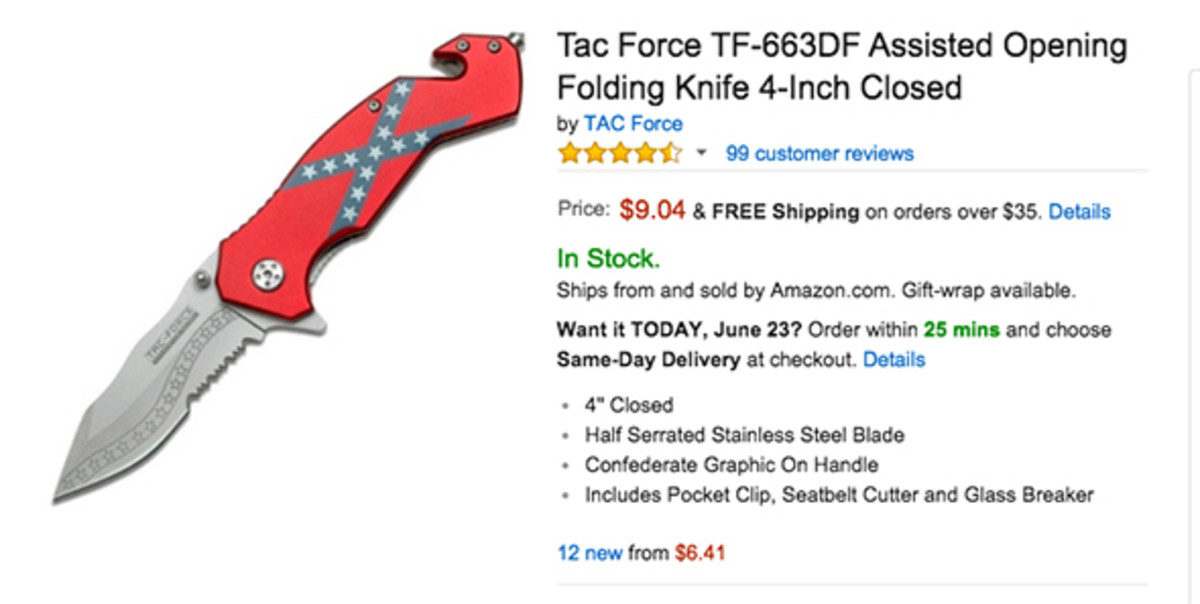Open the 99 customer reviews link

tap(819, 154)
